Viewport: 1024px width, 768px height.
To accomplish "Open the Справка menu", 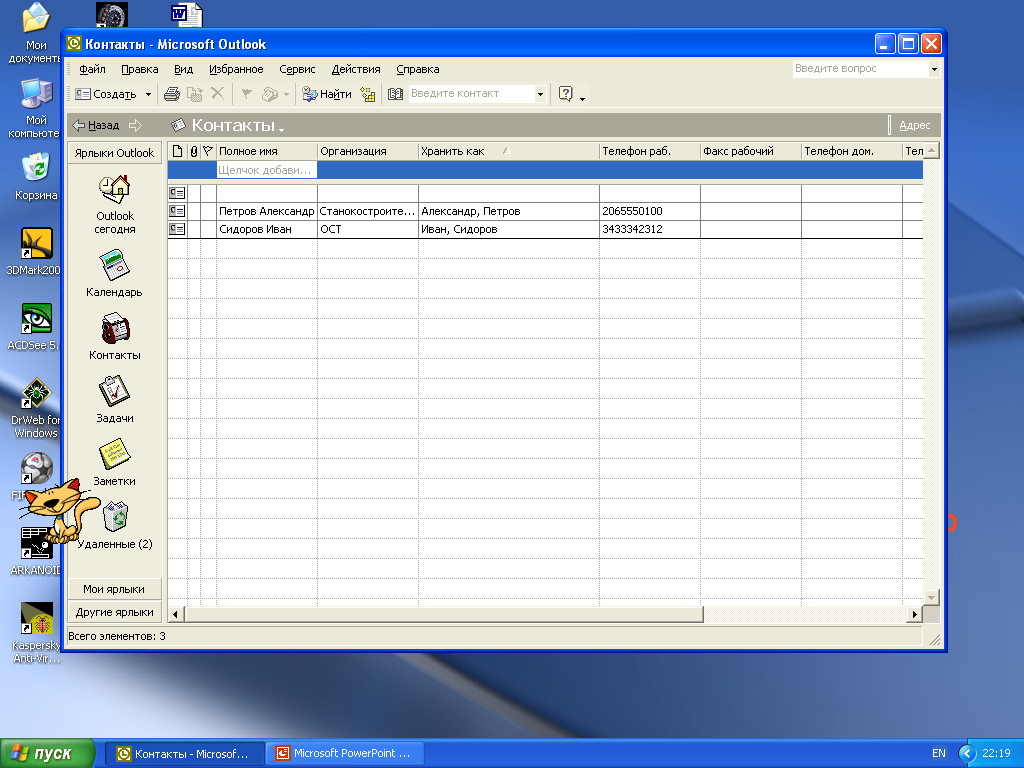I will (417, 69).
